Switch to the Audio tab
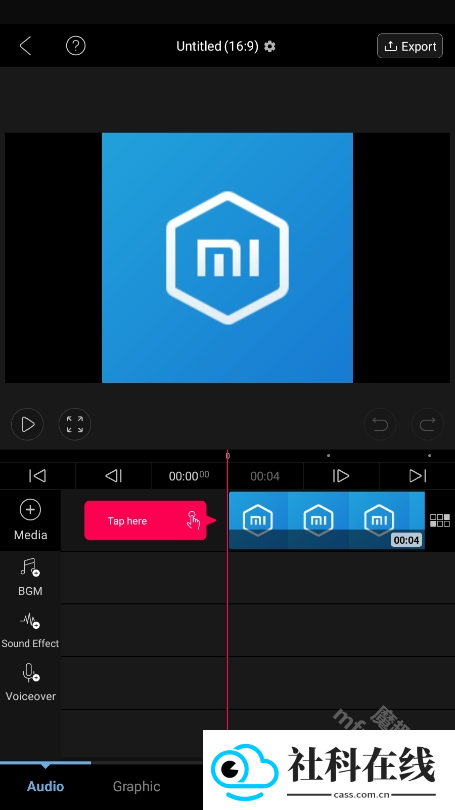The image size is (455, 810). 45,786
